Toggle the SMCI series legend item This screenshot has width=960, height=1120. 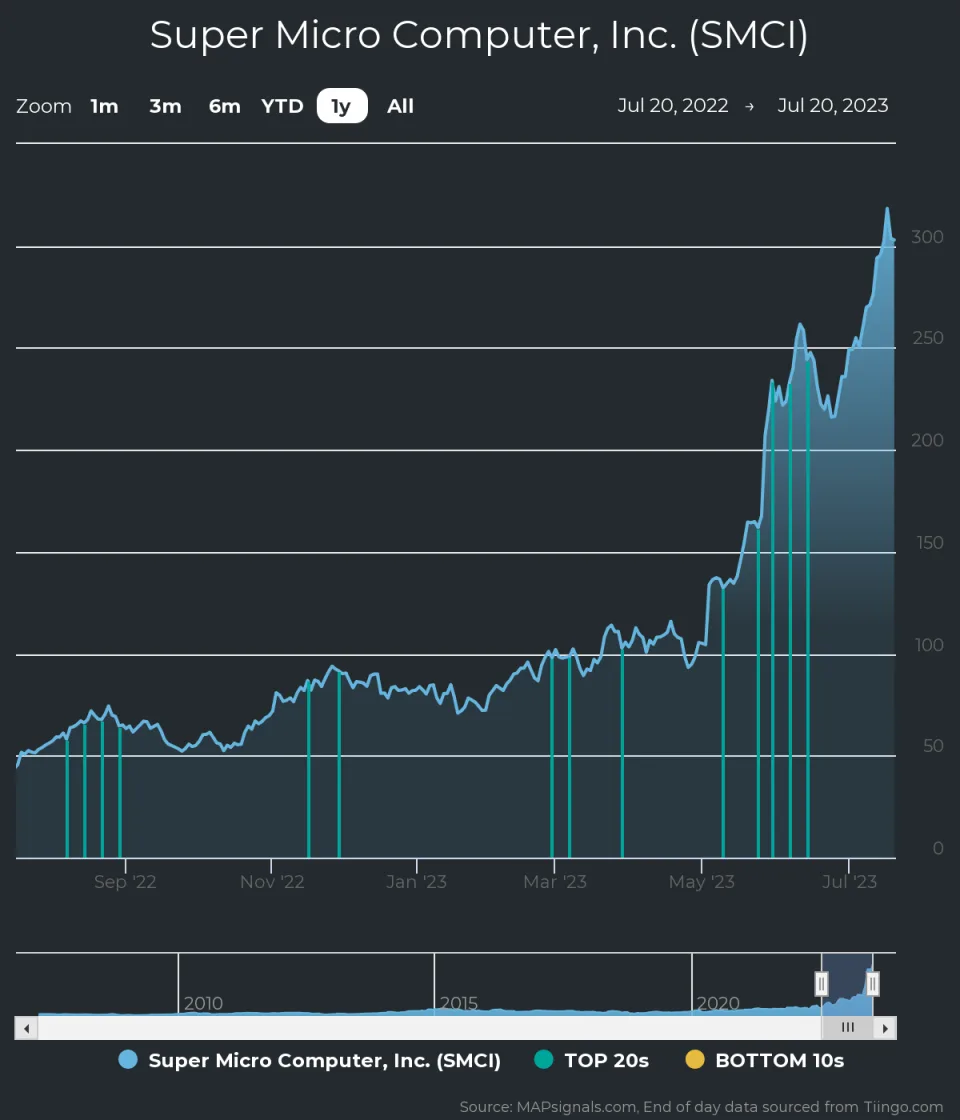[310, 1060]
